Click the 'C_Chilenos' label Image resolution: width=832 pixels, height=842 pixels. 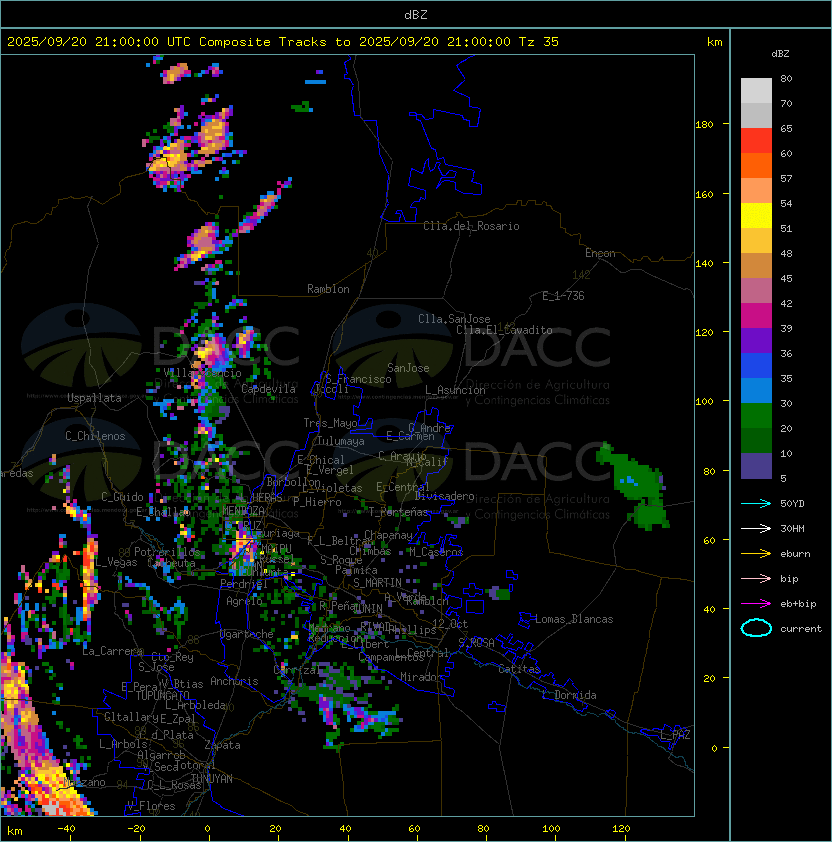[x=95, y=436]
